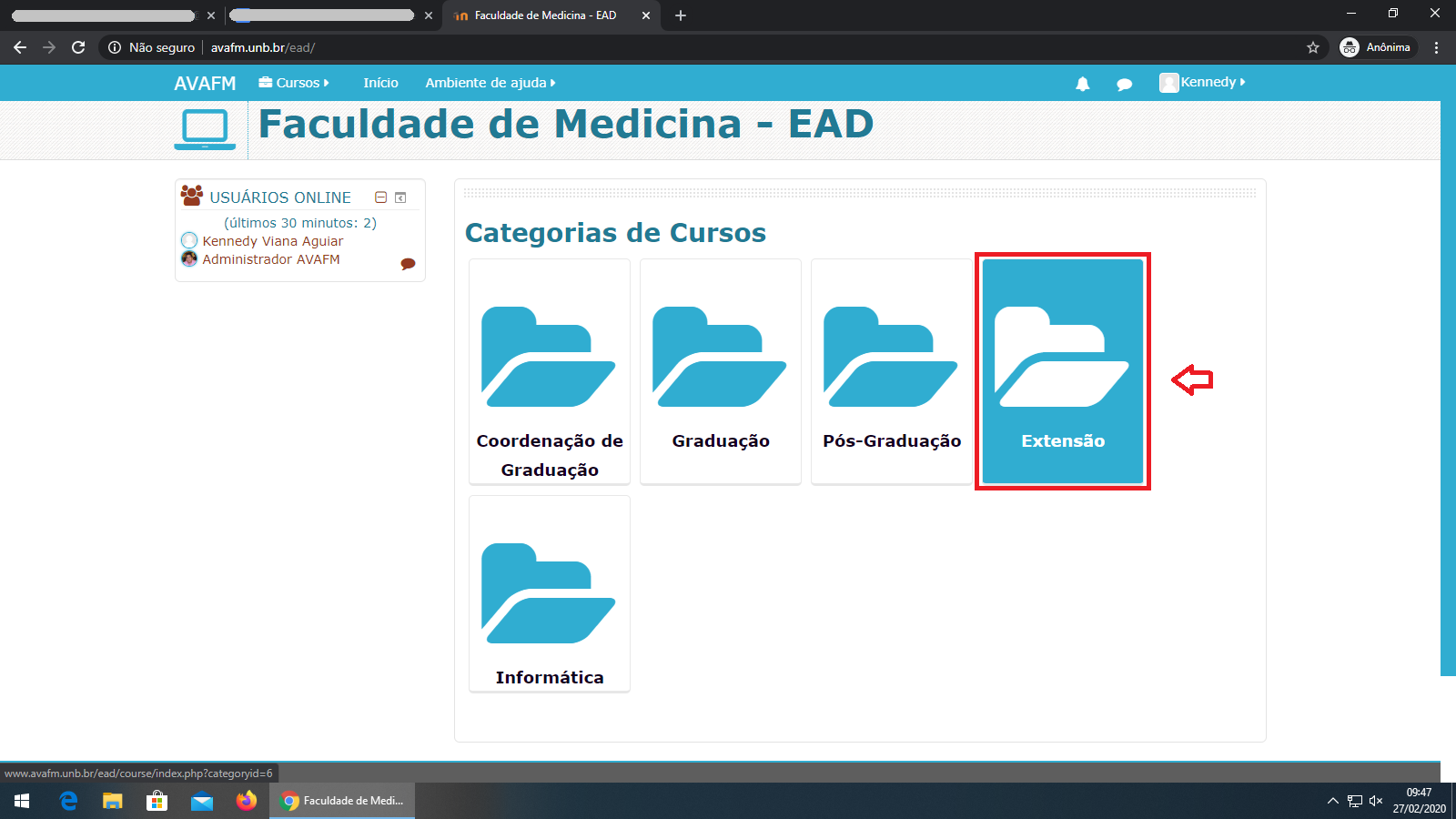Bookmark this page with star icon
1456x819 pixels.
tap(1312, 47)
